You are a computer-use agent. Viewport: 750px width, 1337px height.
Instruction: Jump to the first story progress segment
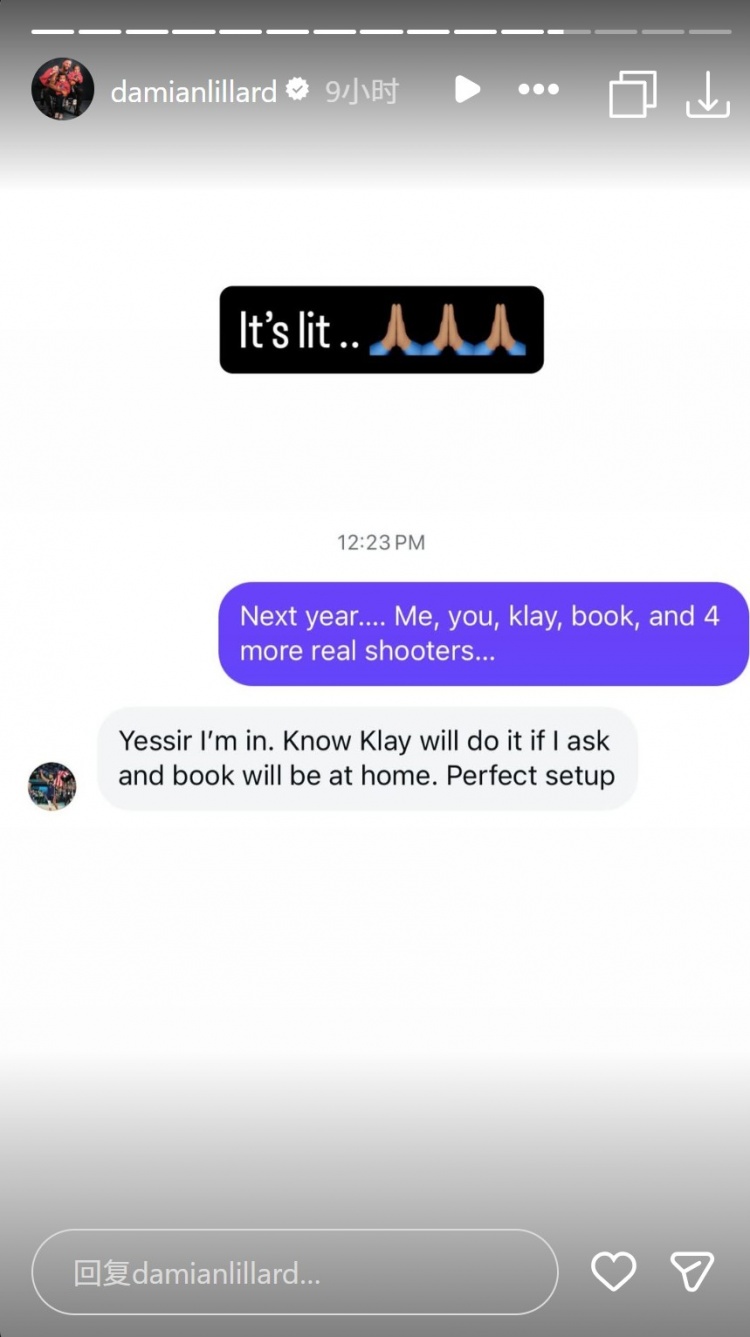53,31
